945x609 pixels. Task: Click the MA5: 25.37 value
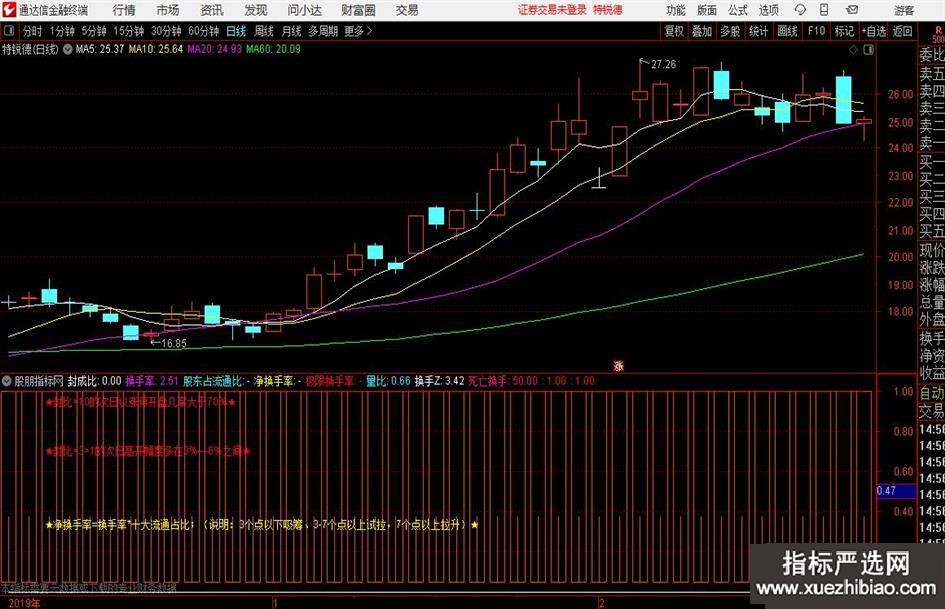(100, 49)
